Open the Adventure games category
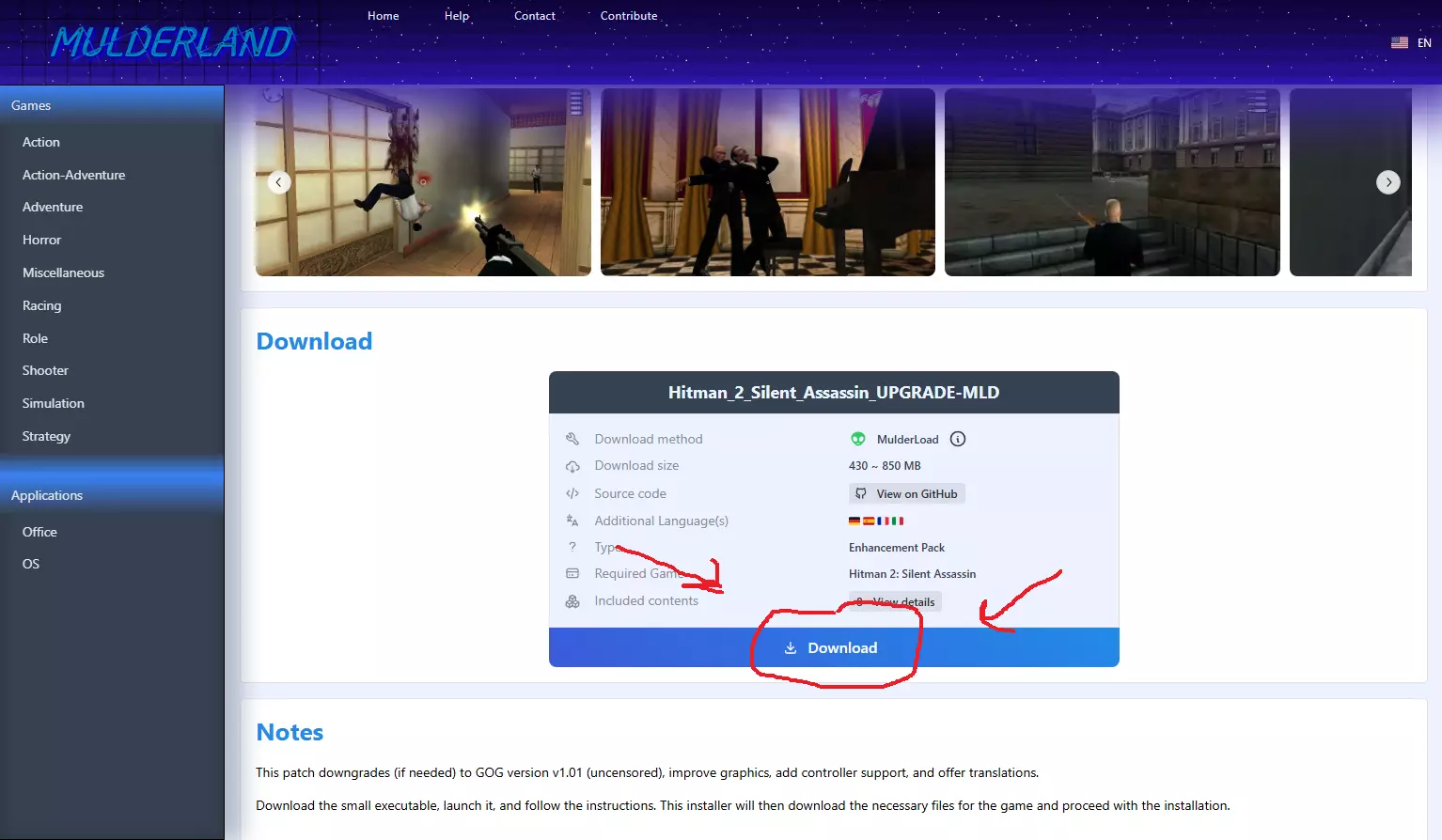Viewport: 1442px width, 840px height. (x=53, y=207)
